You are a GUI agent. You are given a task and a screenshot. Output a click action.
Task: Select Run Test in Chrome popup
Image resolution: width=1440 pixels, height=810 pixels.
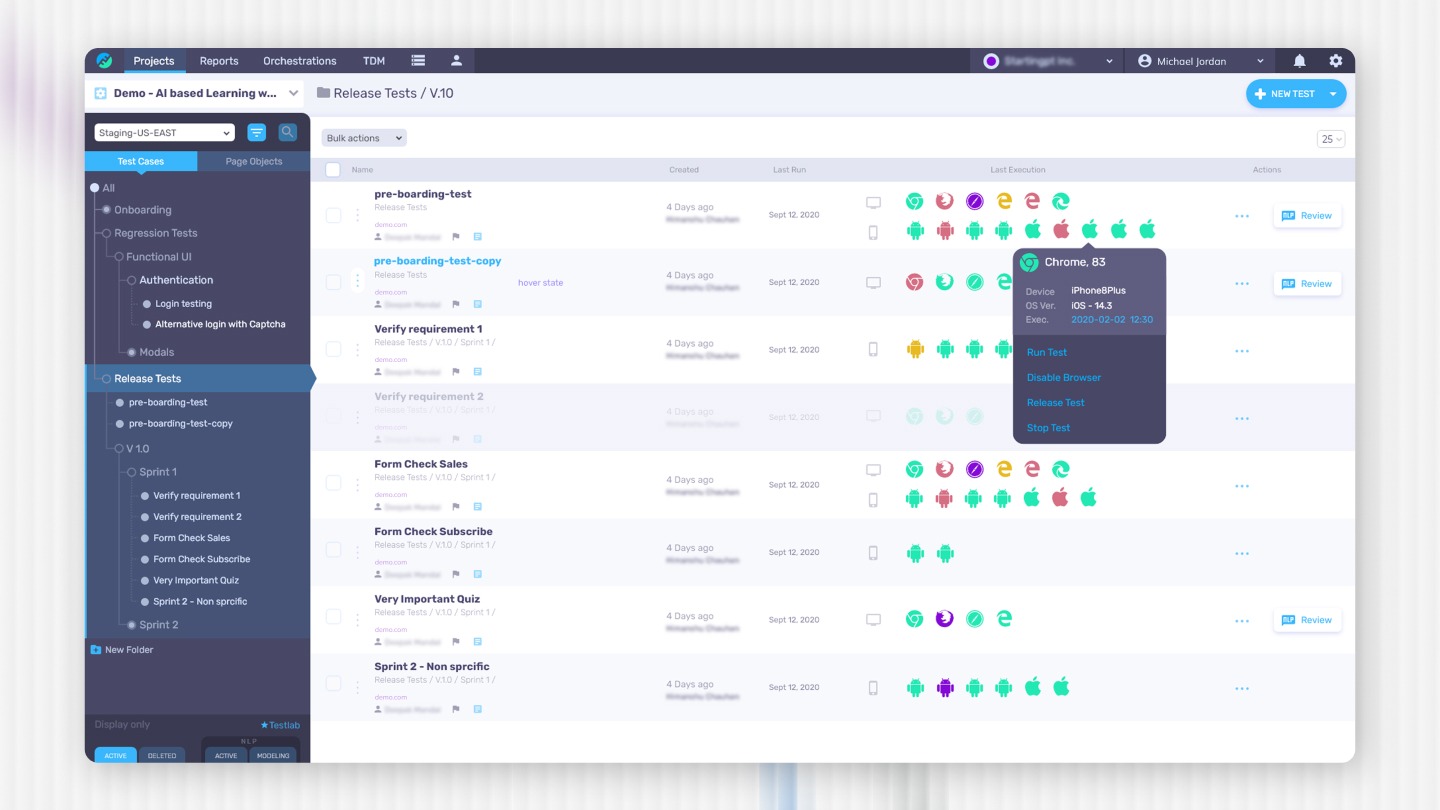[x=1047, y=352]
